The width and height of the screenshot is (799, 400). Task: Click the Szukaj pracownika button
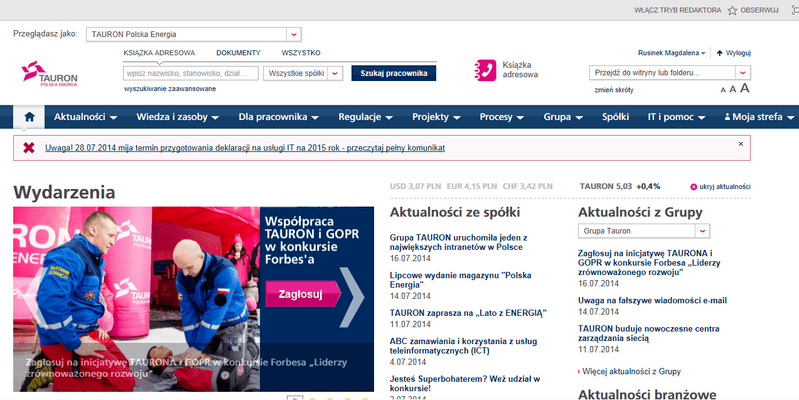pos(393,73)
